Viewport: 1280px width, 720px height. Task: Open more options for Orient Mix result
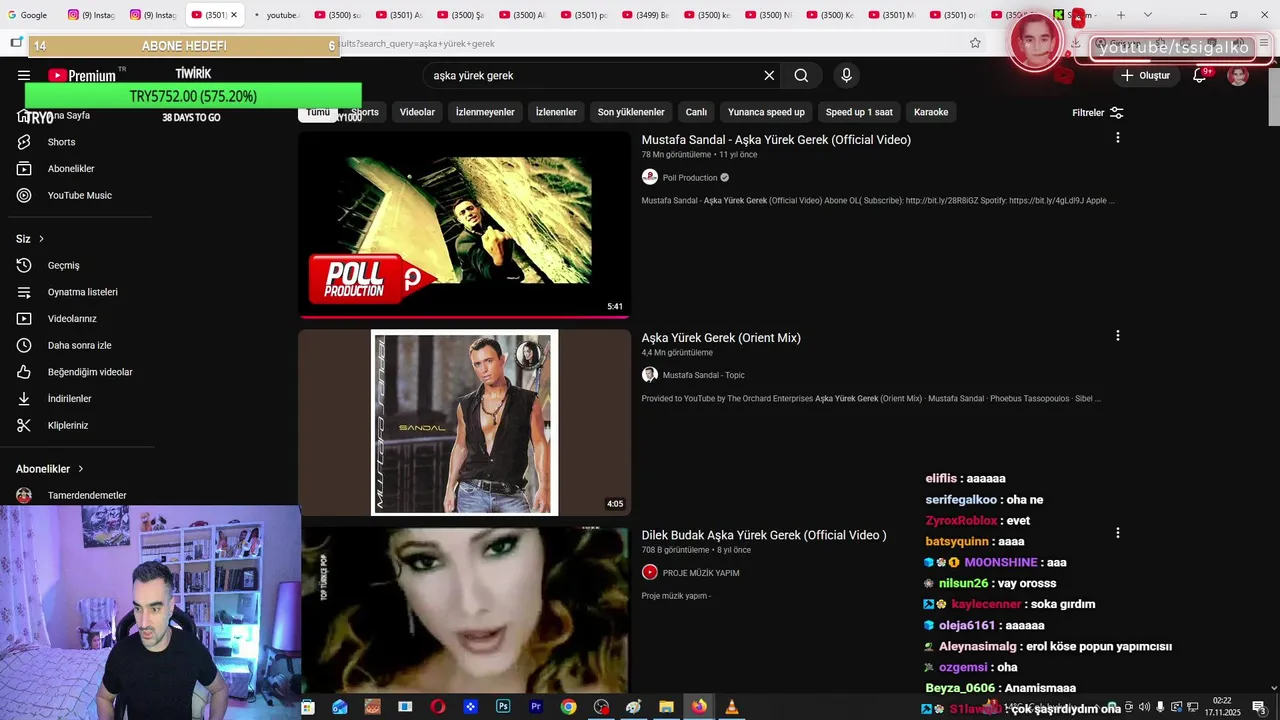coord(1117,336)
